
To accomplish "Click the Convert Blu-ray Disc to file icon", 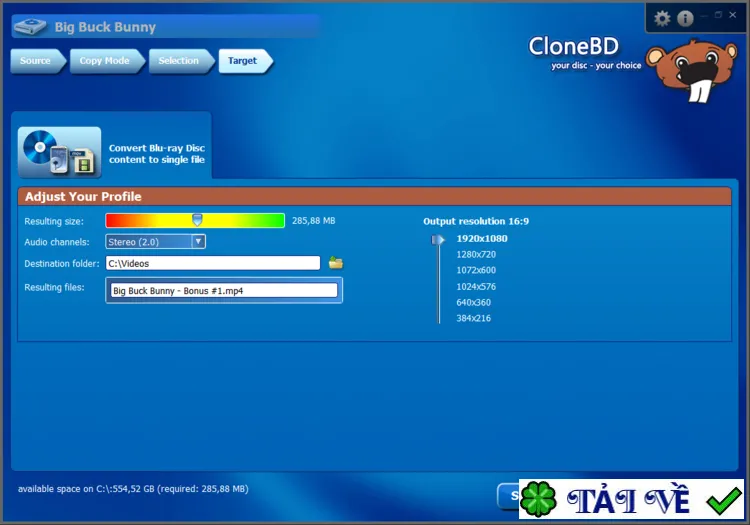I will (60, 152).
